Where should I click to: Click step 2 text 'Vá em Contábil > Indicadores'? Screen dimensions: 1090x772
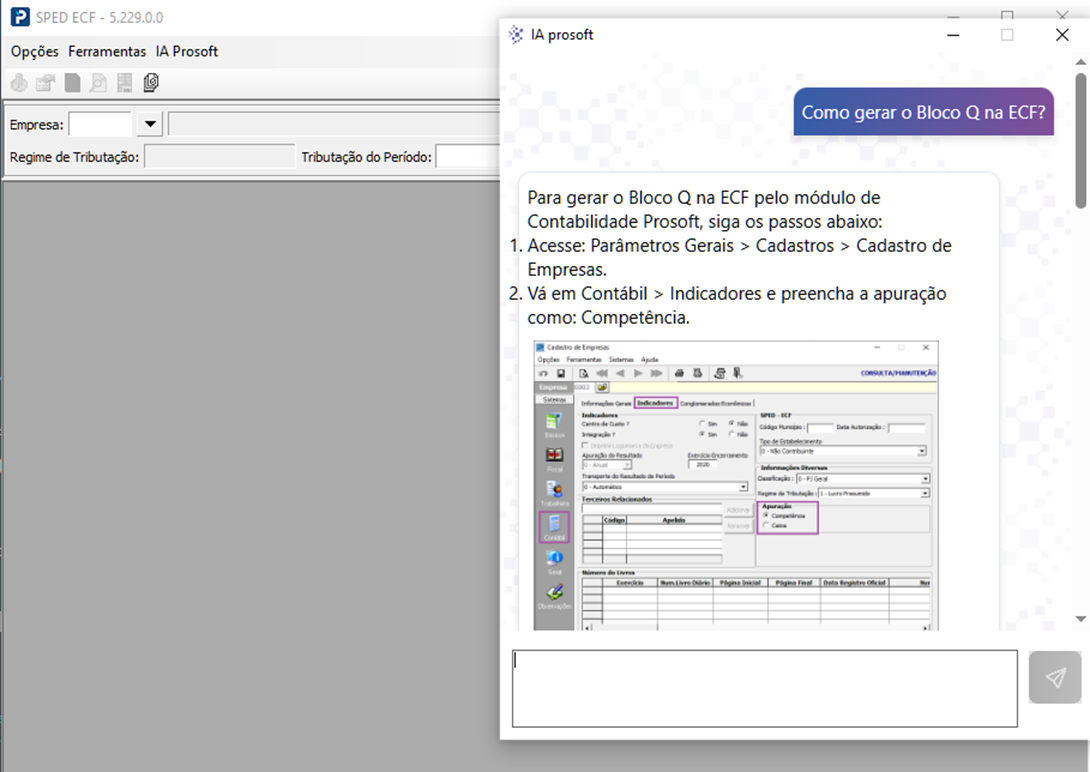[x=737, y=306]
